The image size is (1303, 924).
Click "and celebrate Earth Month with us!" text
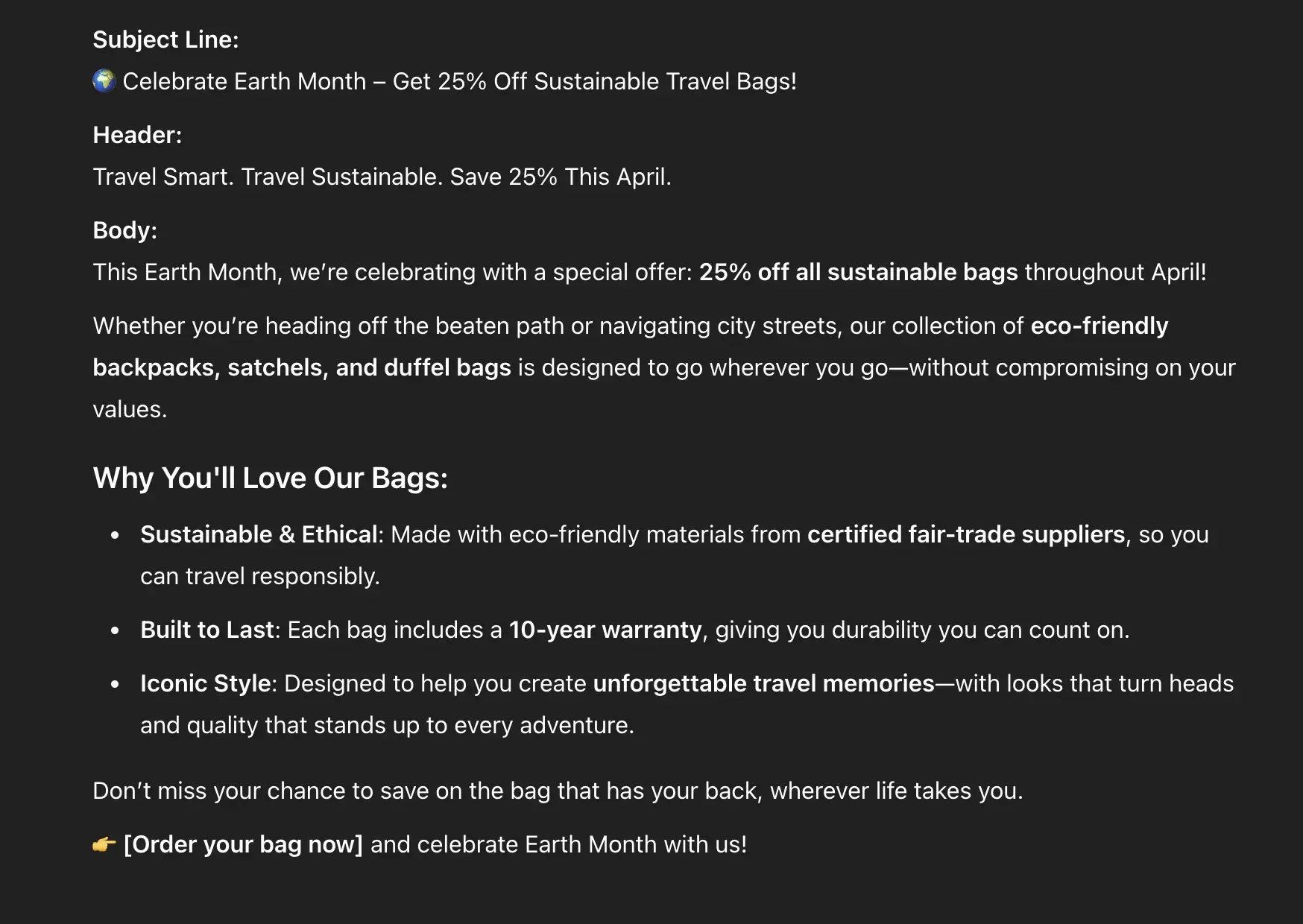pos(558,844)
